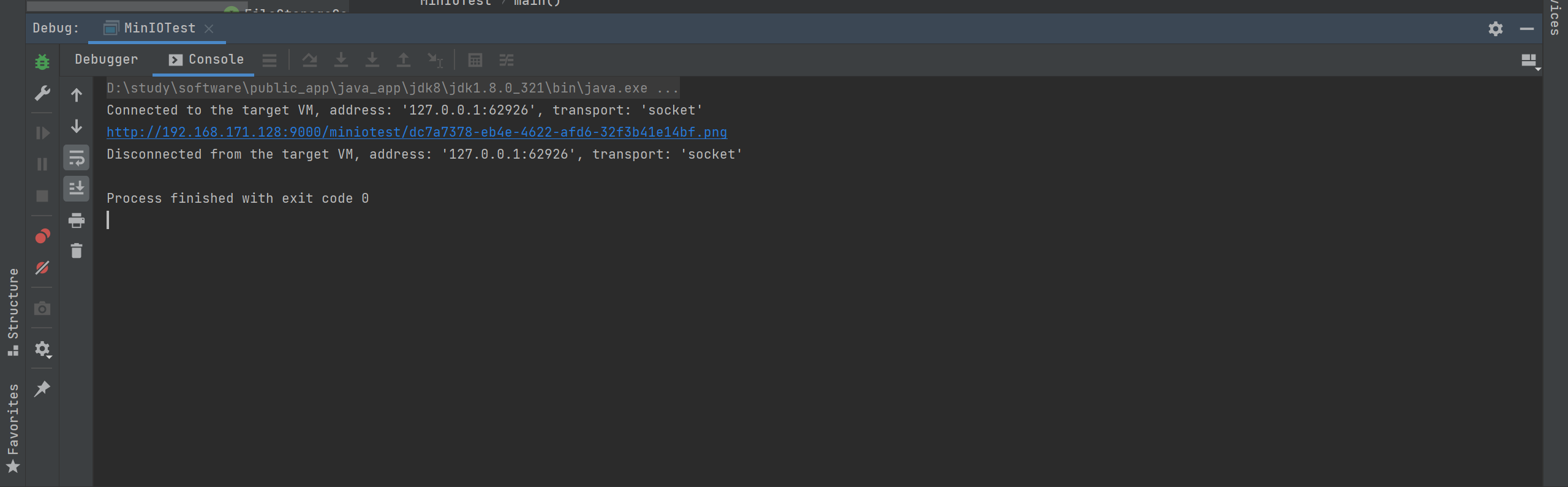Viewport: 1568px width, 487px height.
Task: Click the Resume Program icon
Action: point(42,133)
